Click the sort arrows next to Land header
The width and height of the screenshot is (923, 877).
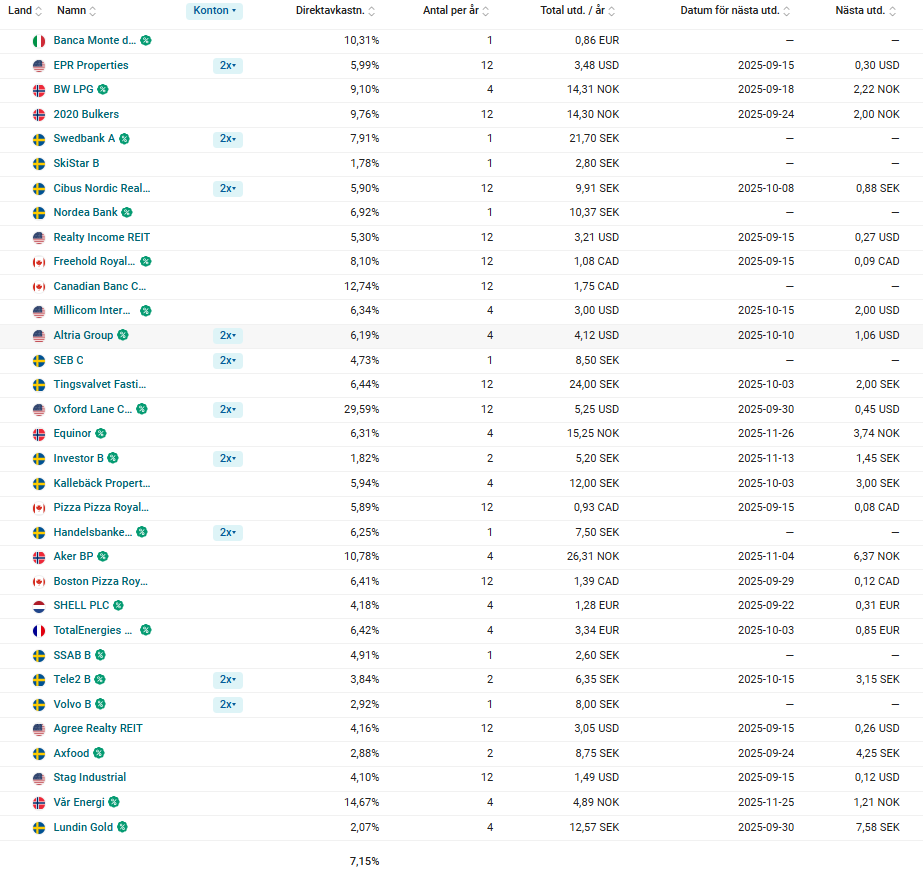coord(39,11)
